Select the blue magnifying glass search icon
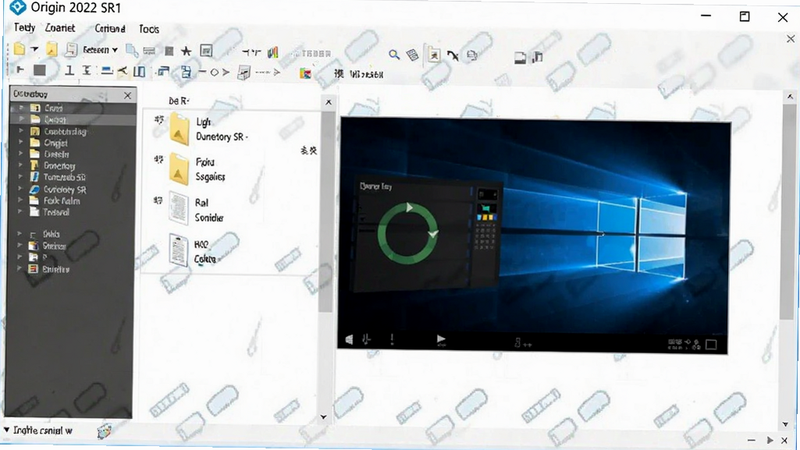800x450 pixels. pyautogui.click(x=394, y=54)
